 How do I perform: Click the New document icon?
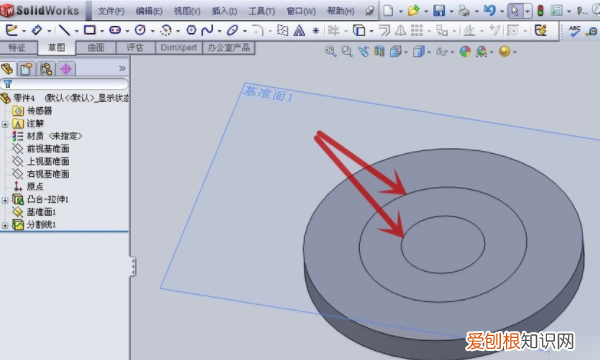pyautogui.click(x=388, y=10)
